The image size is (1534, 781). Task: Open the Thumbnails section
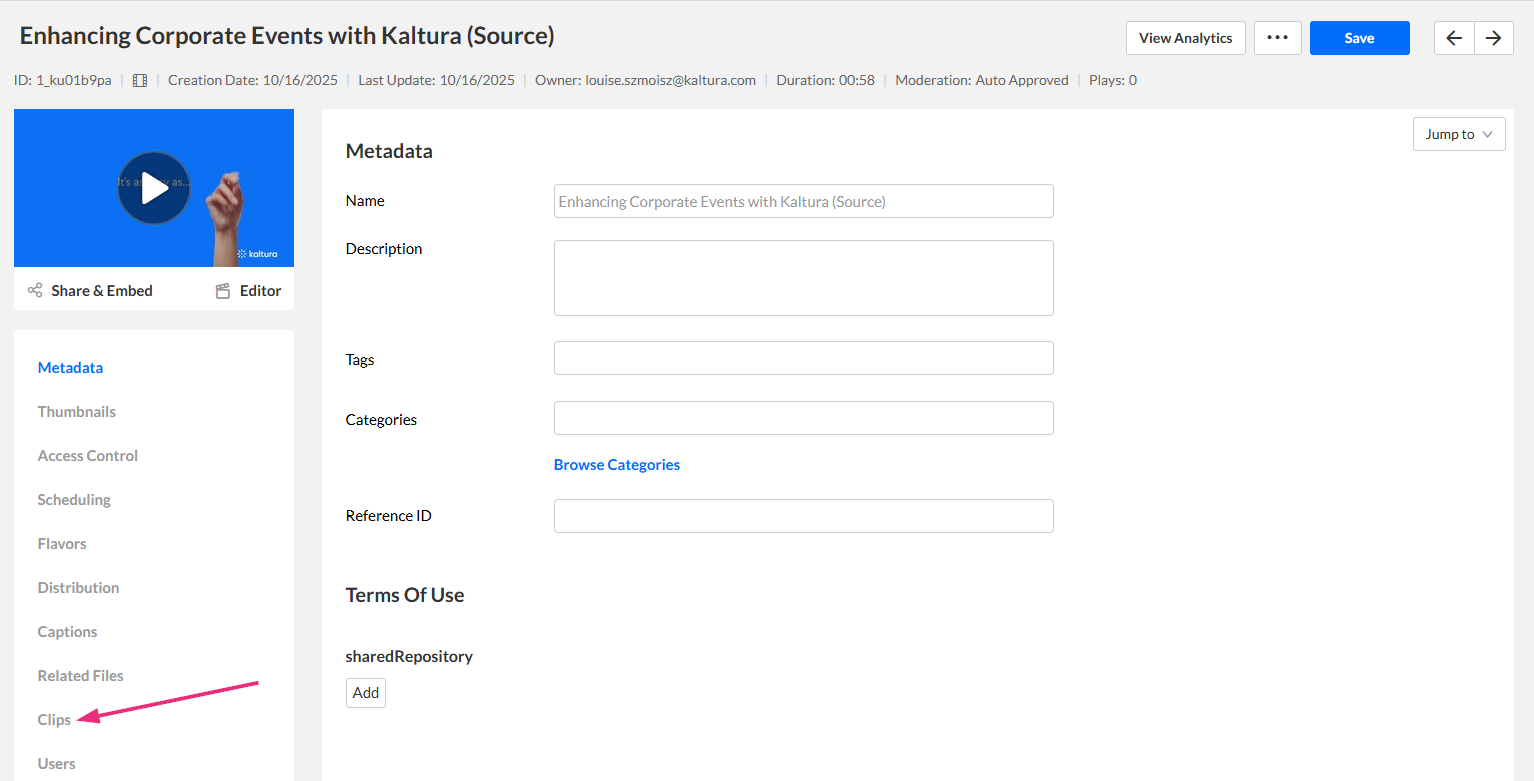pyautogui.click(x=77, y=412)
